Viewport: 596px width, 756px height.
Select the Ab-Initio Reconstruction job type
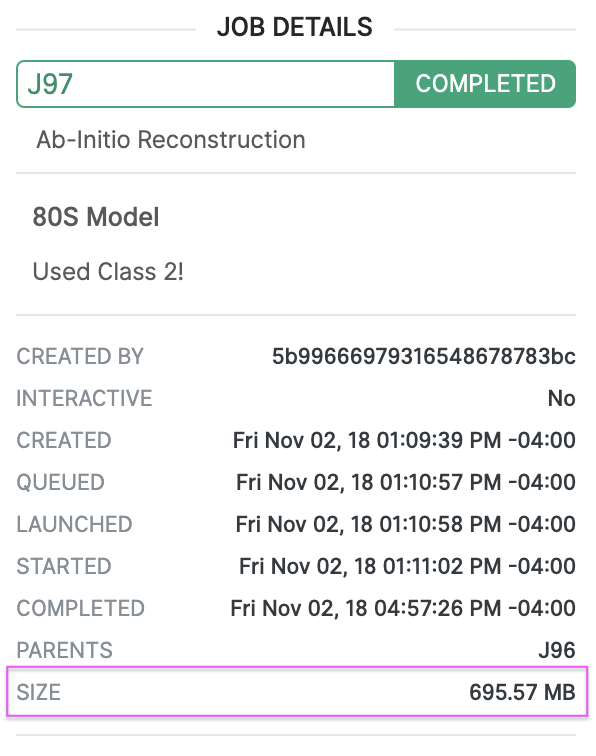171,140
